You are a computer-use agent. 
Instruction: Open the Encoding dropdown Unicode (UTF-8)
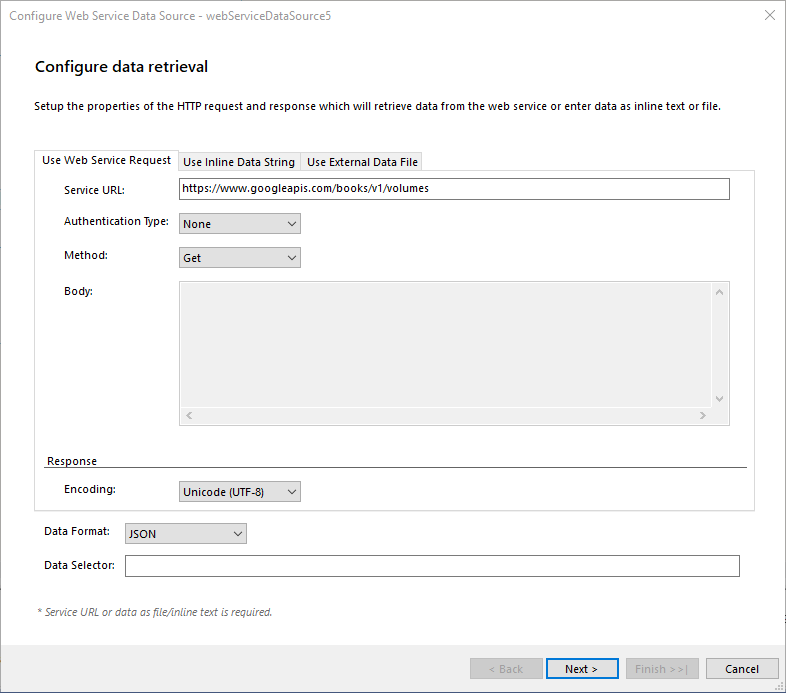pyautogui.click(x=240, y=492)
